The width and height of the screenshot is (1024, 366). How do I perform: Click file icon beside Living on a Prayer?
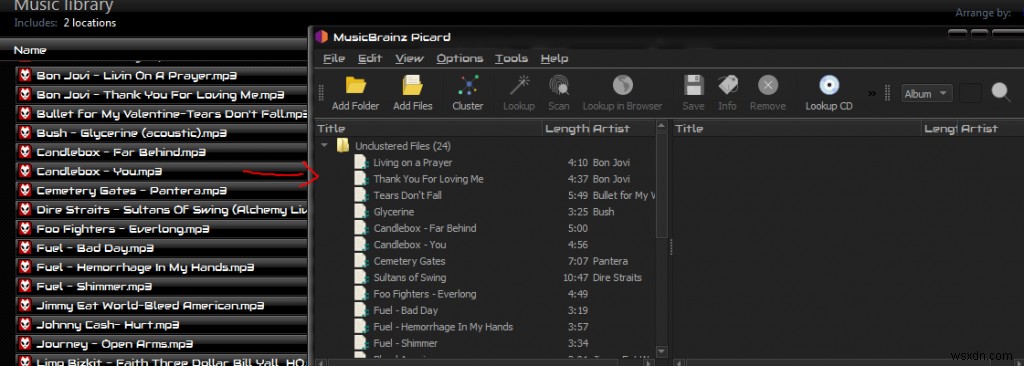click(361, 162)
